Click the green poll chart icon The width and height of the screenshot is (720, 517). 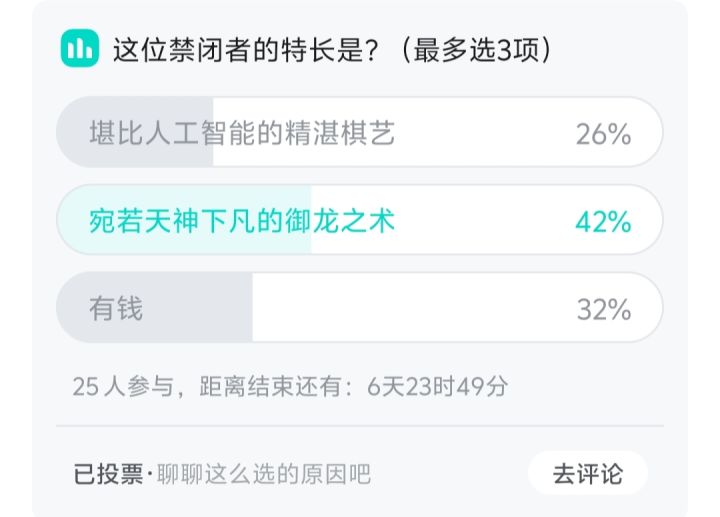point(80,48)
